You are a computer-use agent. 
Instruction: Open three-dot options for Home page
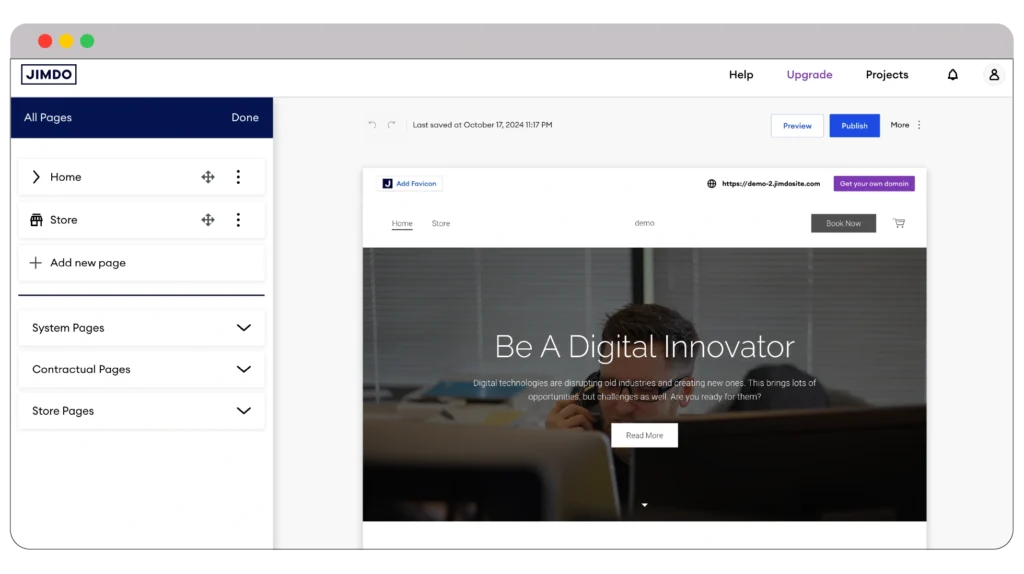[238, 177]
